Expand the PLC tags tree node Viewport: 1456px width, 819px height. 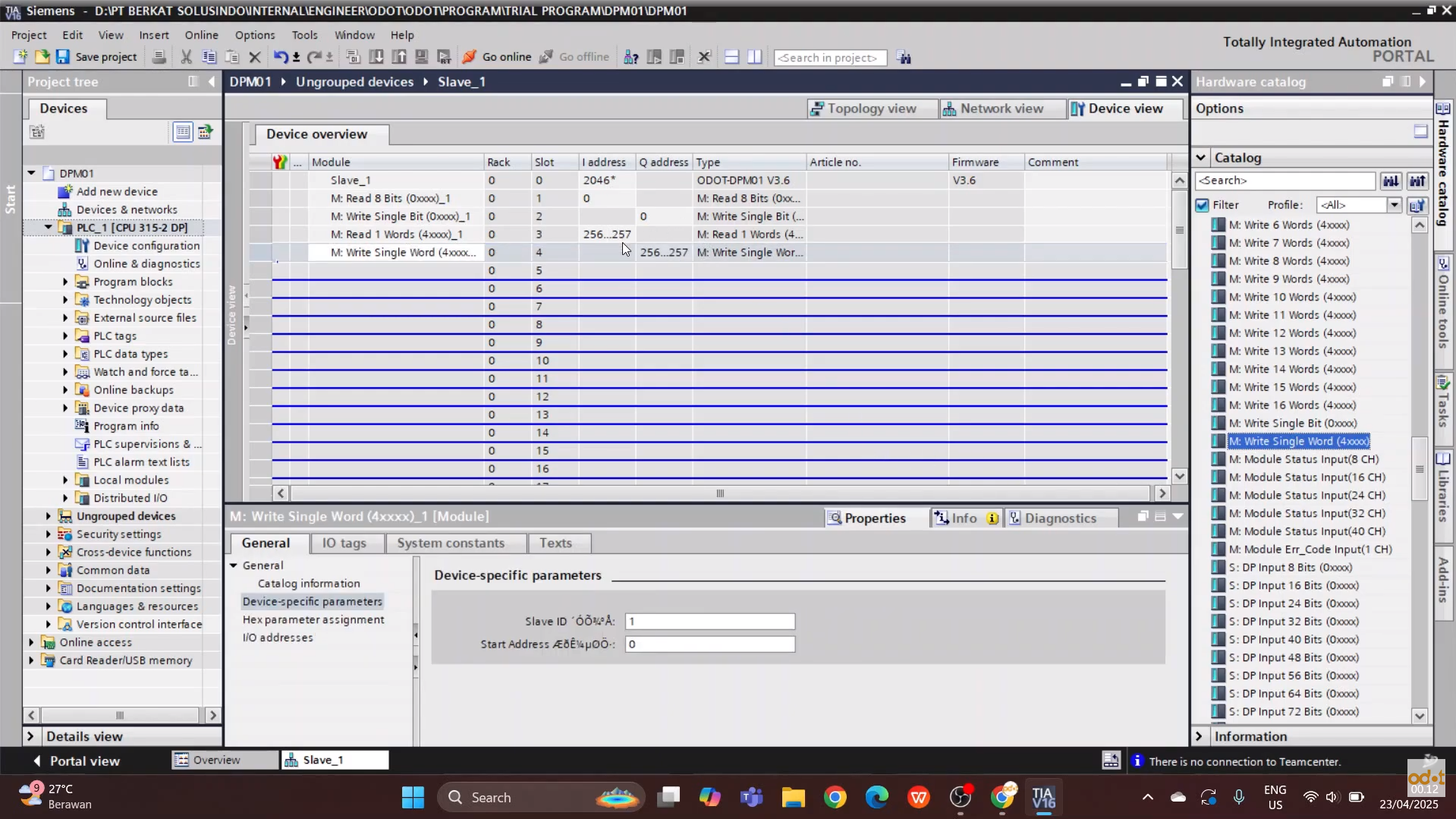[x=65, y=335]
